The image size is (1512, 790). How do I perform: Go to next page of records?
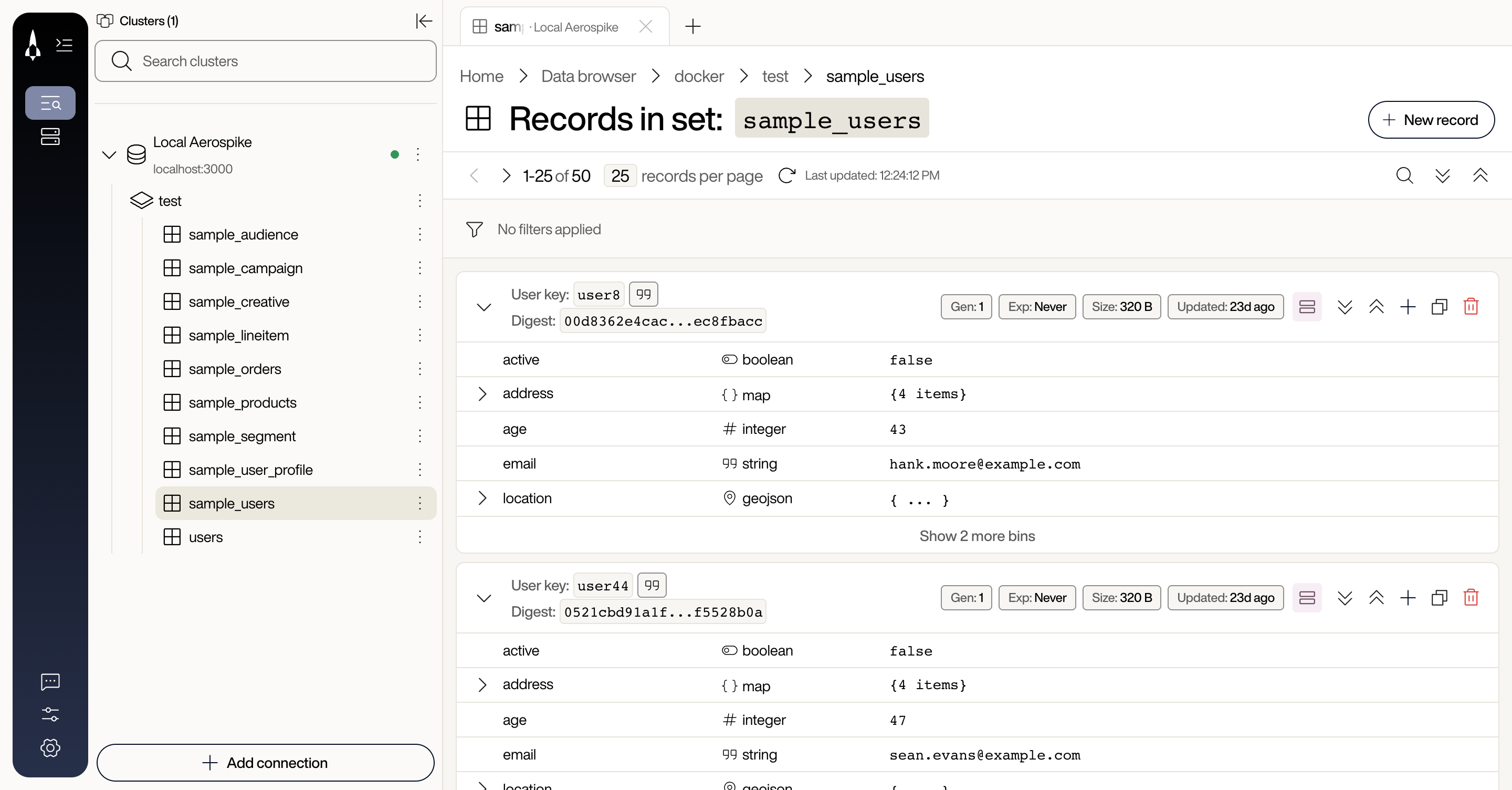[506, 175]
